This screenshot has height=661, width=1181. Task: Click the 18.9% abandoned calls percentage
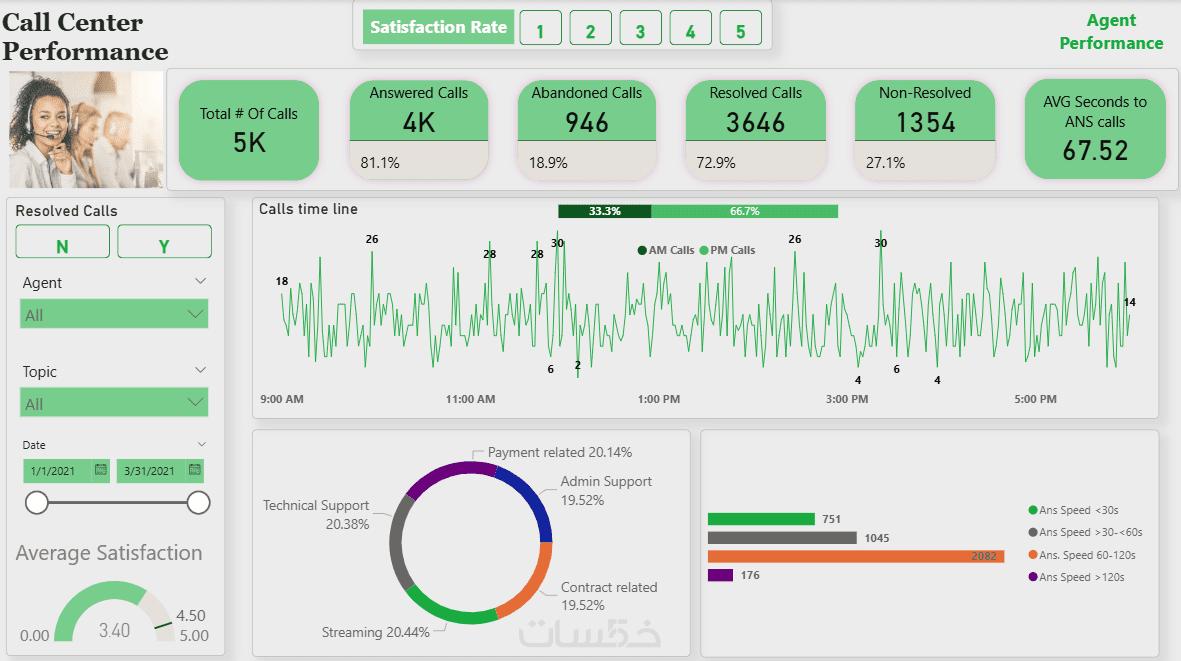(548, 163)
